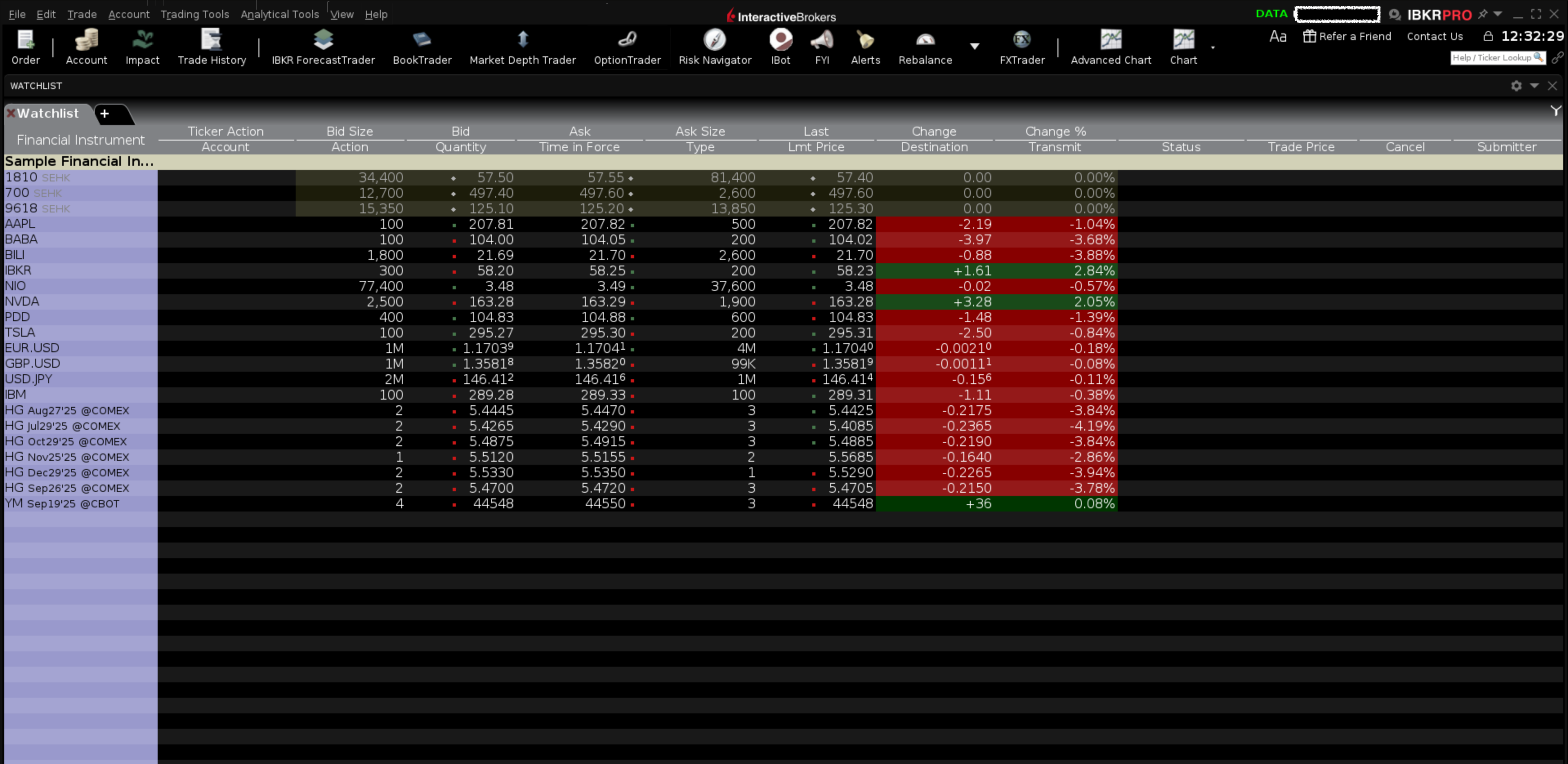Open the Alerts tool

coord(865,47)
